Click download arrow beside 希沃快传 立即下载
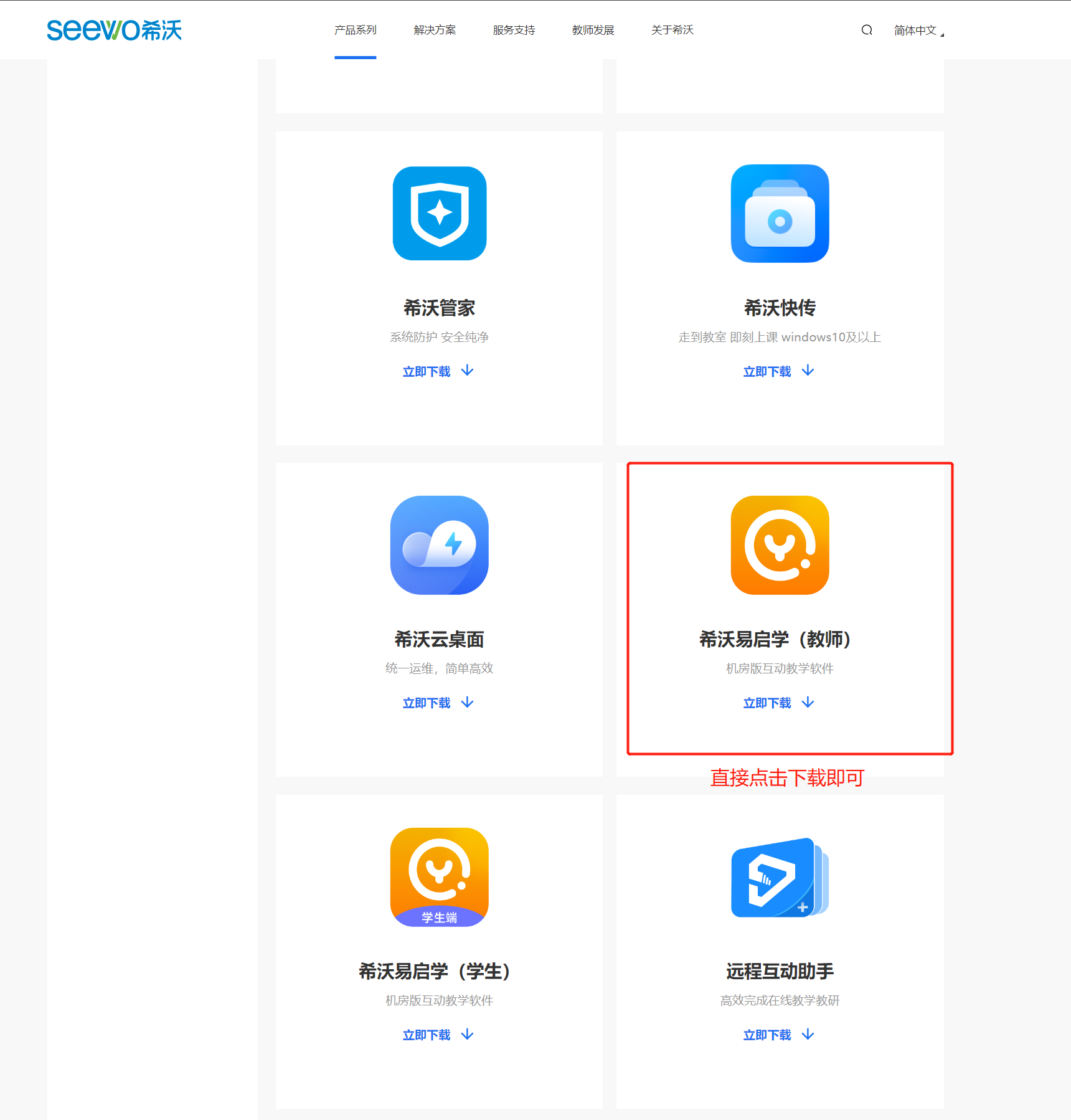 808,371
